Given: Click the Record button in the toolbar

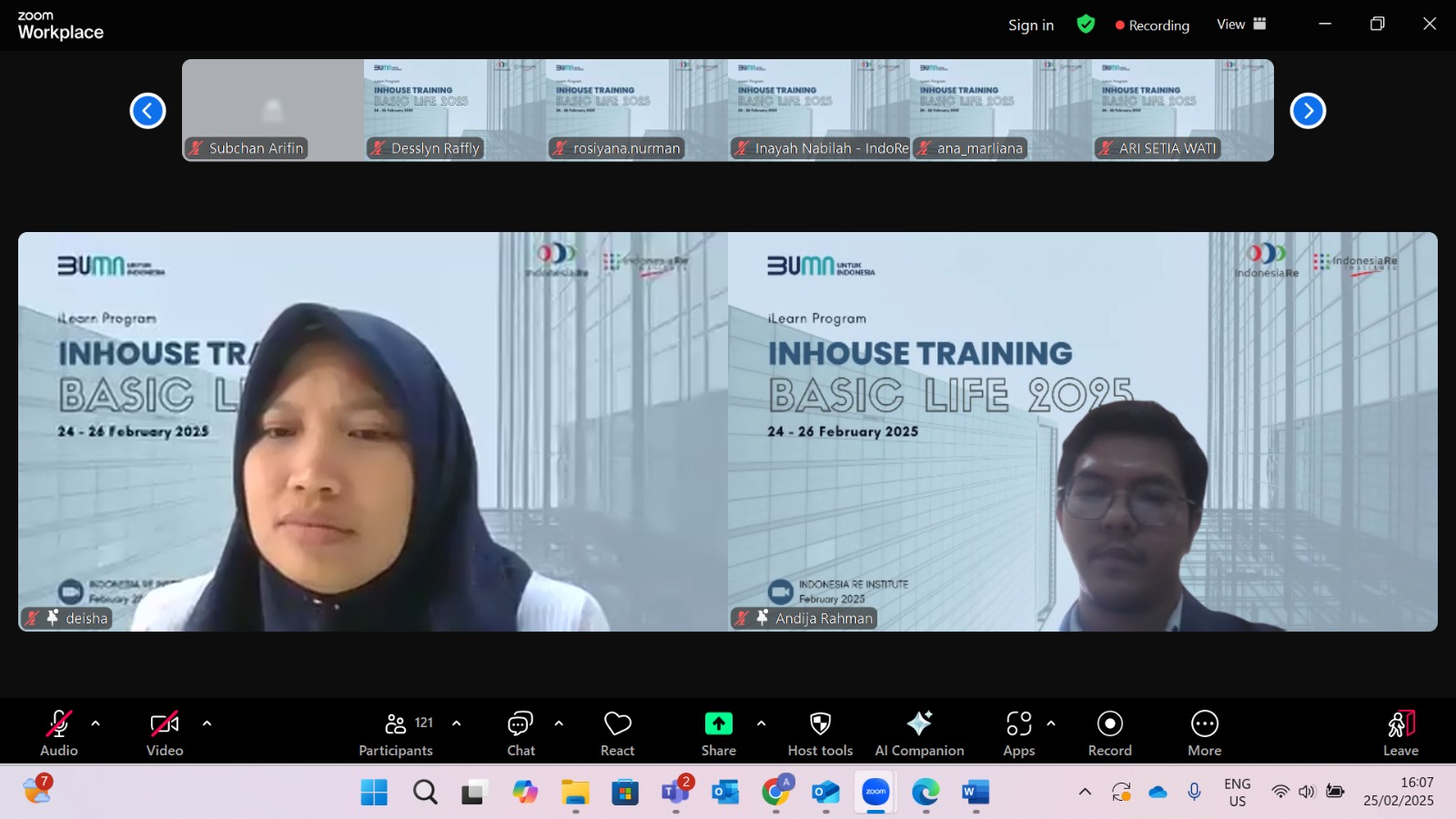Looking at the screenshot, I should (x=1110, y=733).
